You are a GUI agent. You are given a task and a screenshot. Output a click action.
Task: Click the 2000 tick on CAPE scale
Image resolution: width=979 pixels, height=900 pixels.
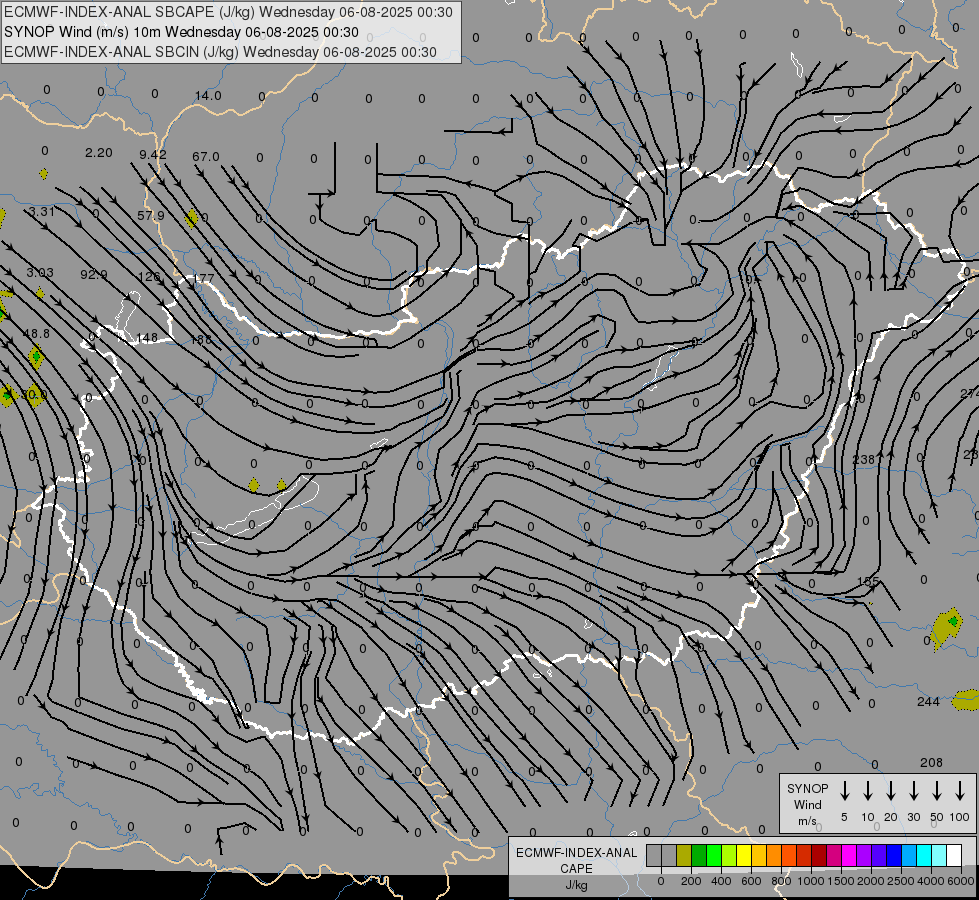pos(871,881)
